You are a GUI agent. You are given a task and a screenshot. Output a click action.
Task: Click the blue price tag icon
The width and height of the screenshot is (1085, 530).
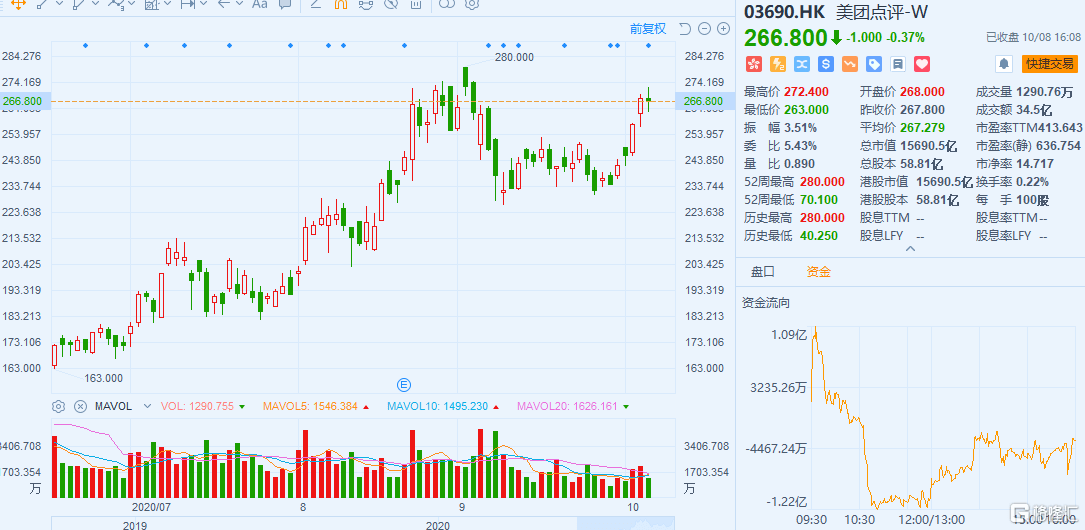(874, 64)
